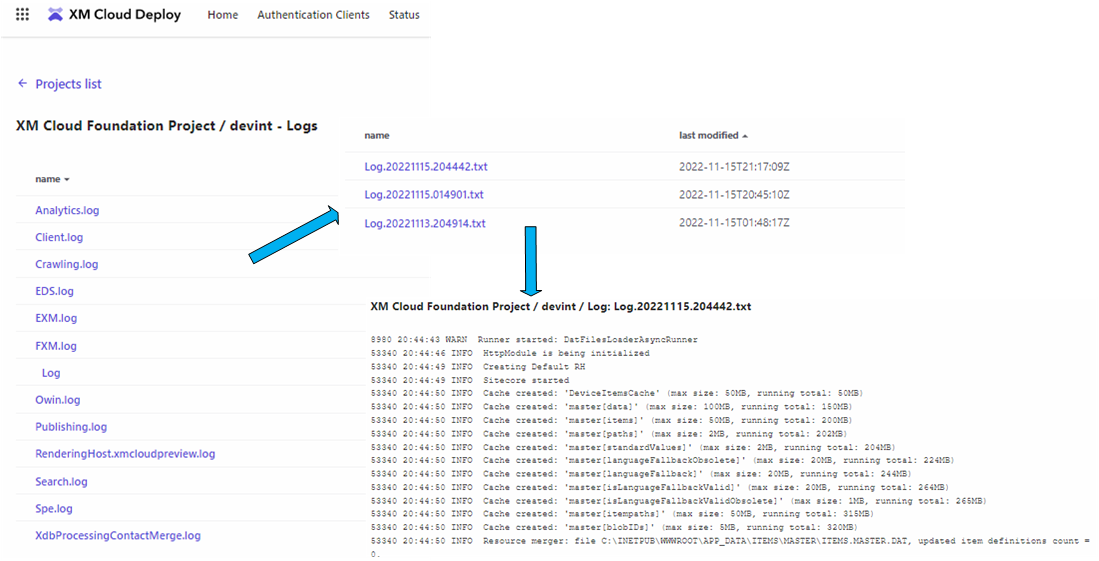The image size is (1099, 561).
Task: Open Client.log entry
Action: click(59, 237)
